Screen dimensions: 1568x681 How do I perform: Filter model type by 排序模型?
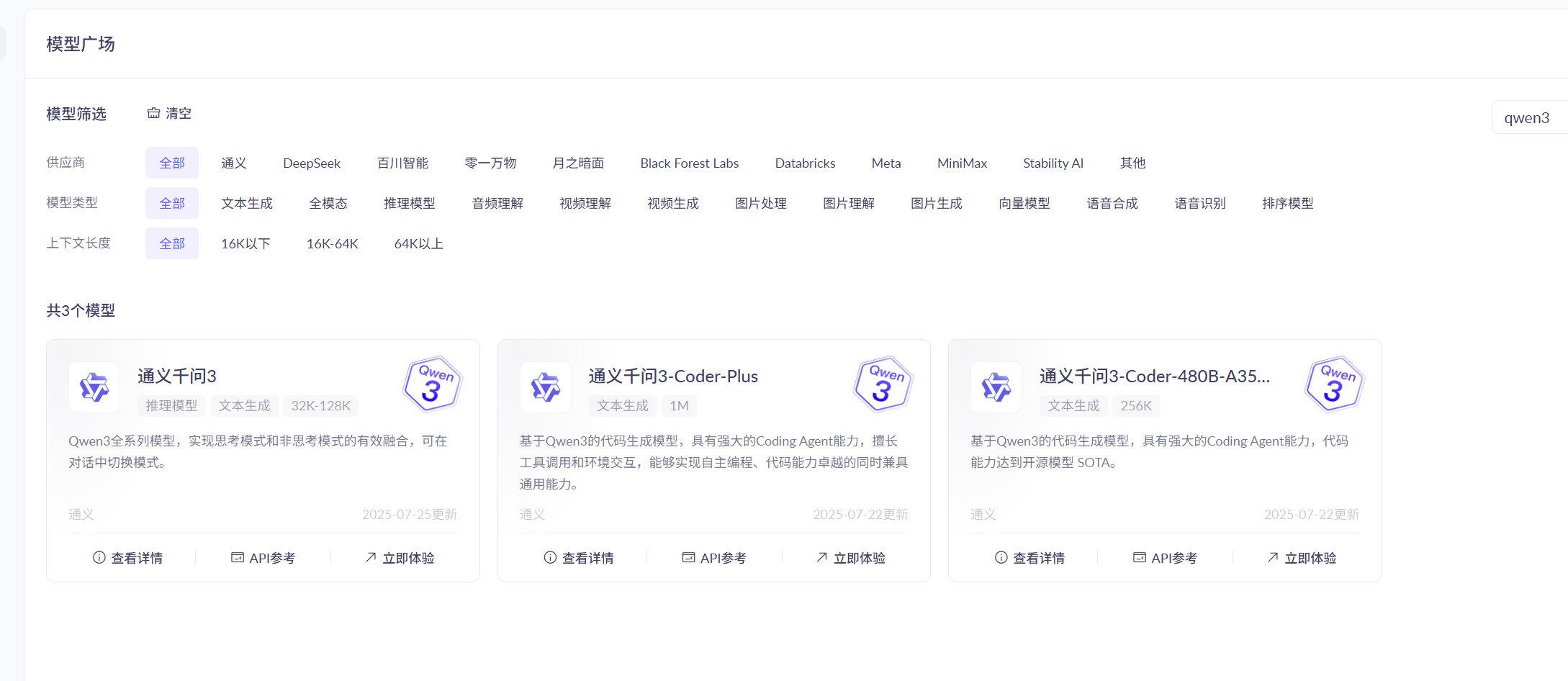(1288, 203)
